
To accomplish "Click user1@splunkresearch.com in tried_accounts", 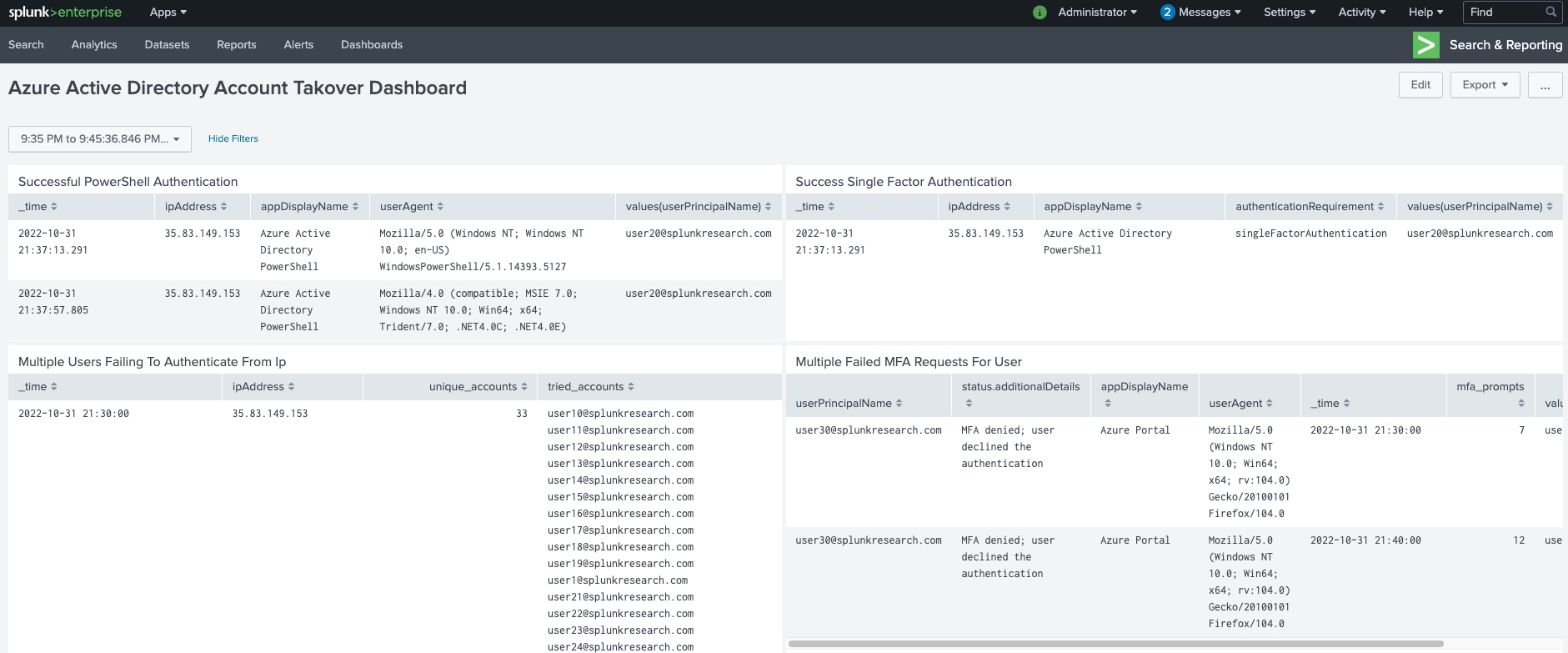I will click(x=618, y=580).
